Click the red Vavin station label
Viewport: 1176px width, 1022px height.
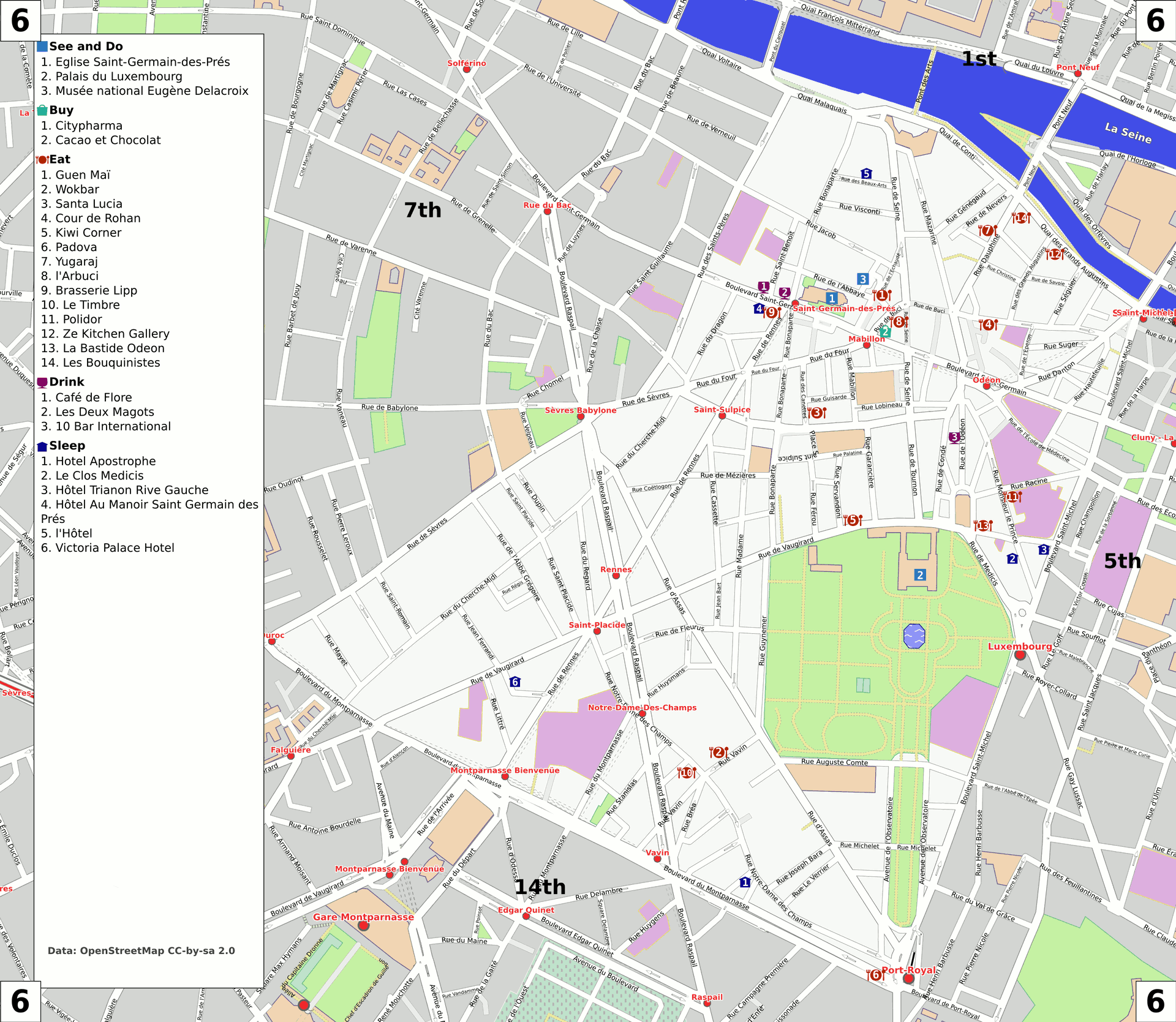click(x=657, y=852)
